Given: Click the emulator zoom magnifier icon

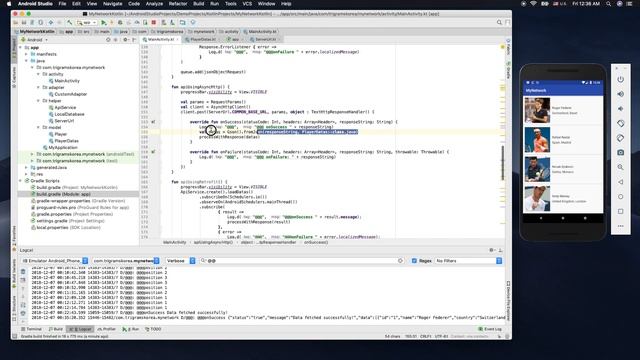Looking at the screenshot, I should (620, 167).
